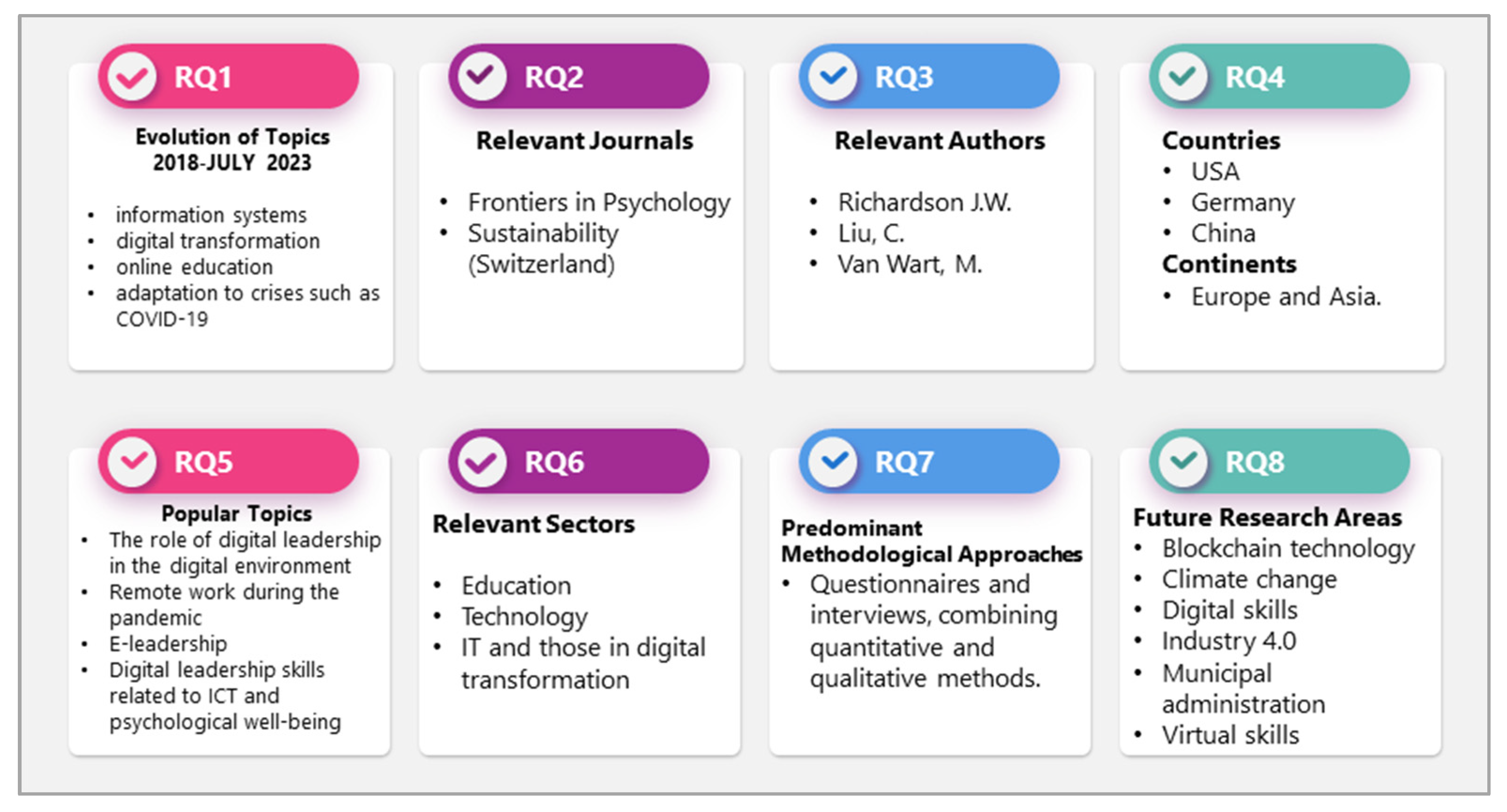Screen dimensions: 1507x812
Task: Select the RQ4 teal header label
Action: point(1255,77)
